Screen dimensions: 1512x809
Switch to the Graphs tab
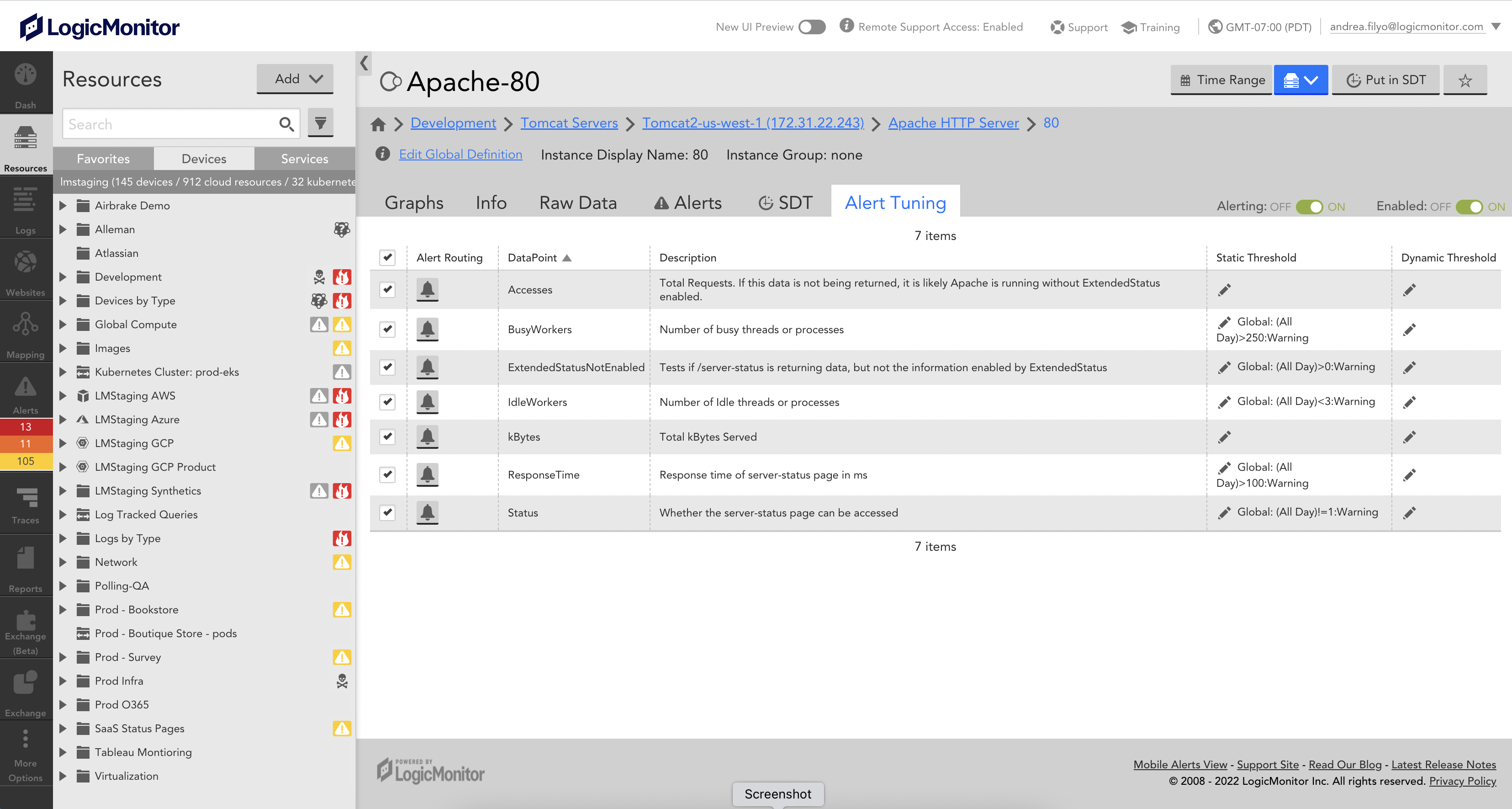[414, 202]
